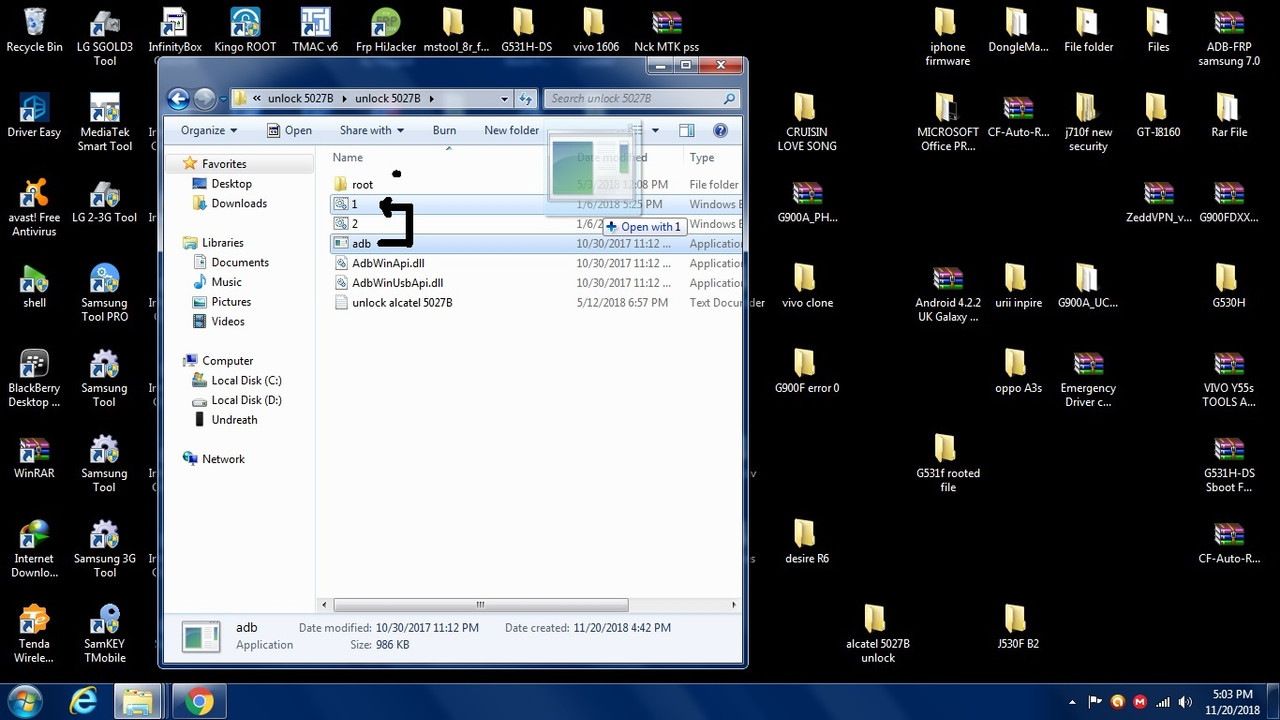Click the Burn toolbar button
This screenshot has width=1280, height=720.
pyautogui.click(x=444, y=130)
